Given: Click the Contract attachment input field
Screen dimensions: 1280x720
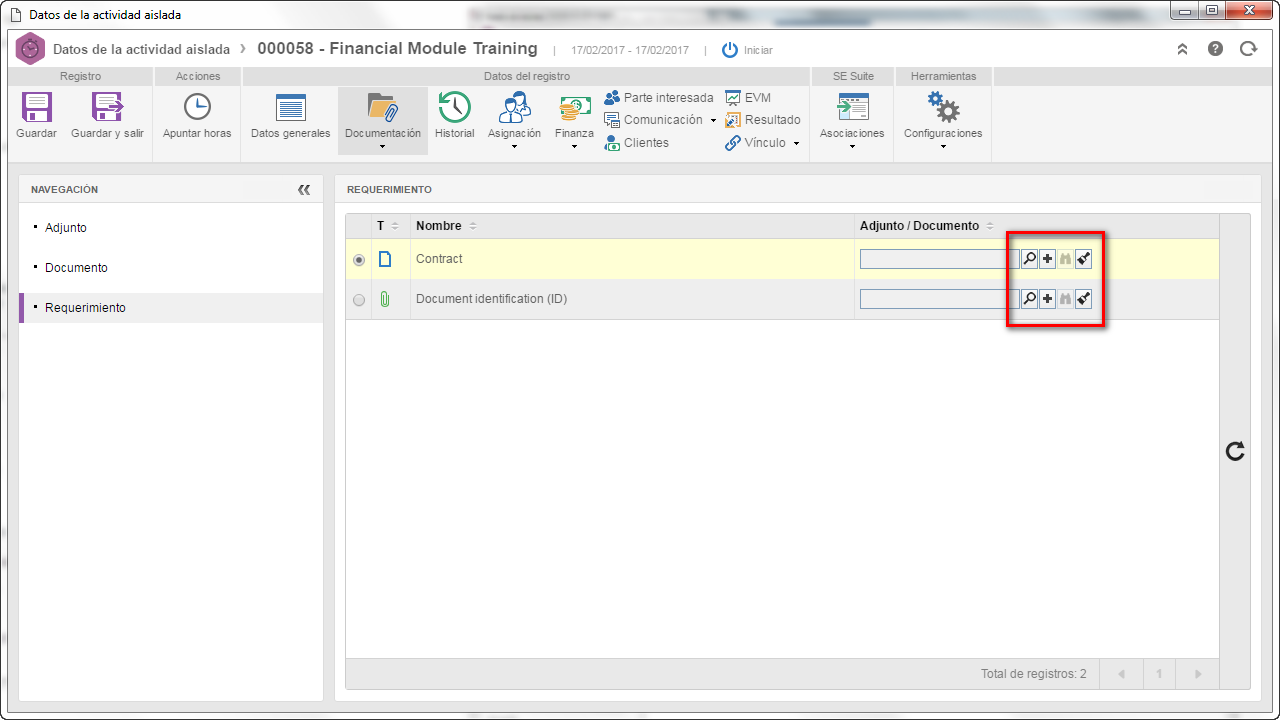Looking at the screenshot, I should coord(940,259).
